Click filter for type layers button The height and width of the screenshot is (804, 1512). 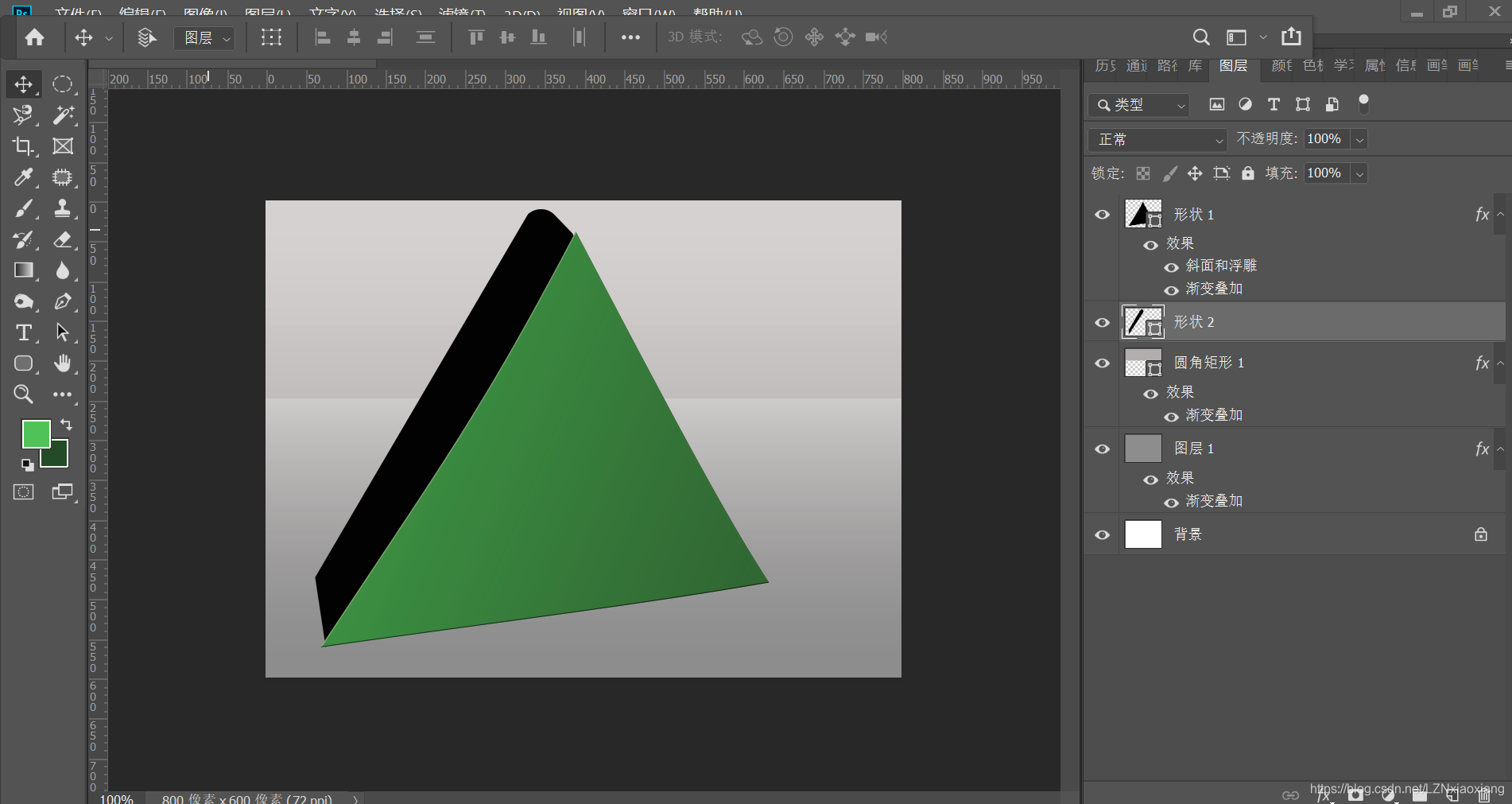[x=1274, y=104]
